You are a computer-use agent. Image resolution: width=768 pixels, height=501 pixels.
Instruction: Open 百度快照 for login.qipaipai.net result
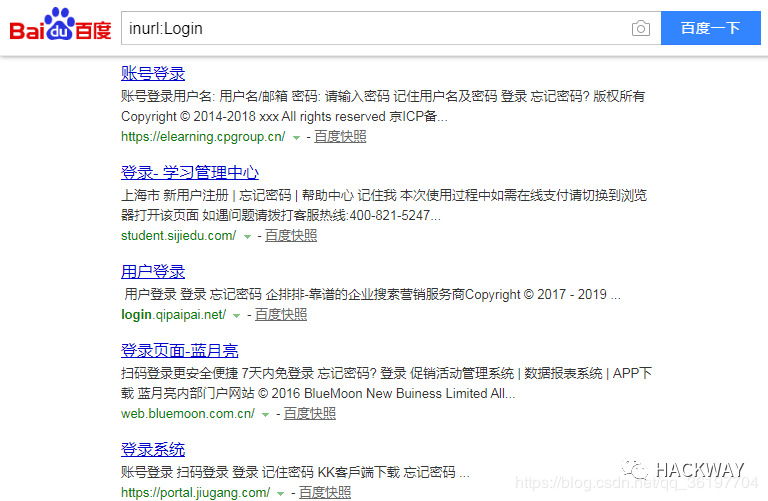(x=281, y=314)
